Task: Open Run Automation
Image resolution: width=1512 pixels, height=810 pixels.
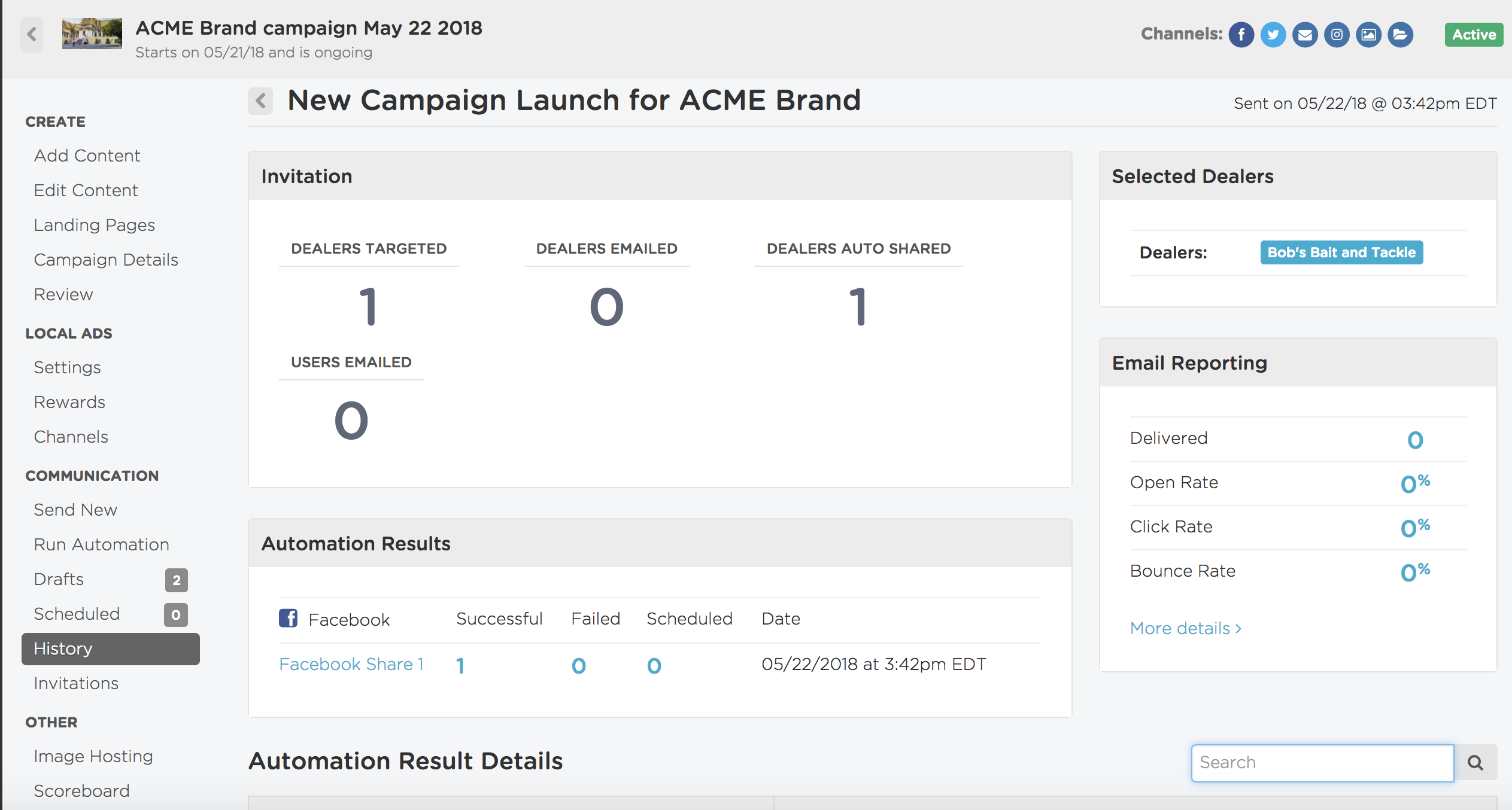Action: (101, 544)
